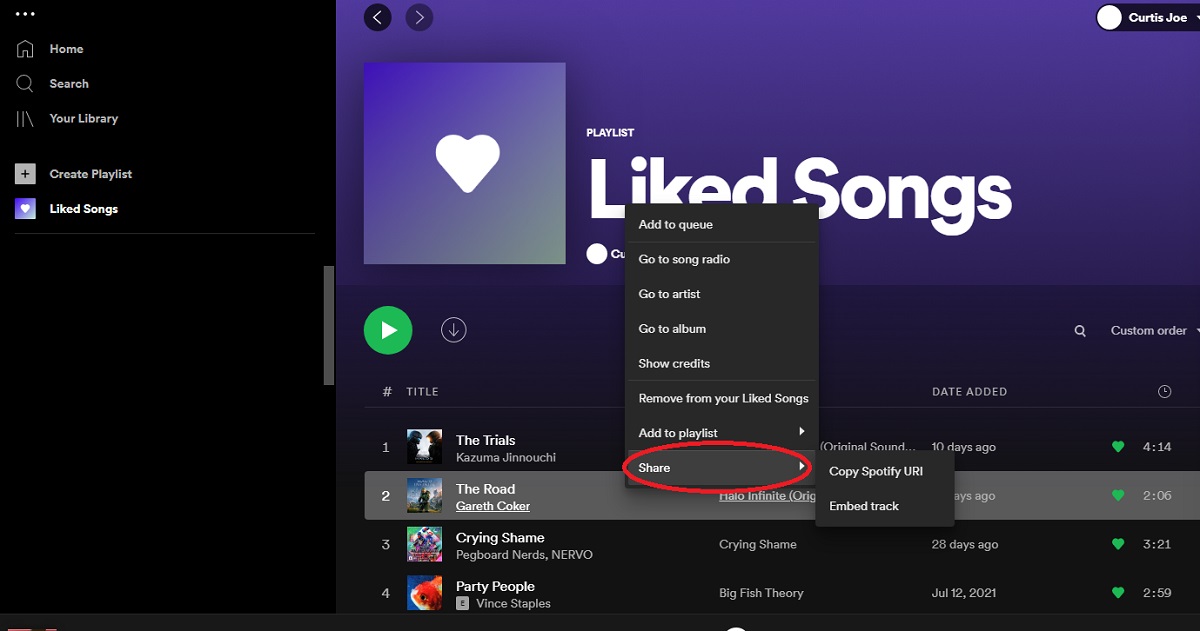
Task: Click the Liked Songs heart icon in sidebar
Action: pos(25,209)
